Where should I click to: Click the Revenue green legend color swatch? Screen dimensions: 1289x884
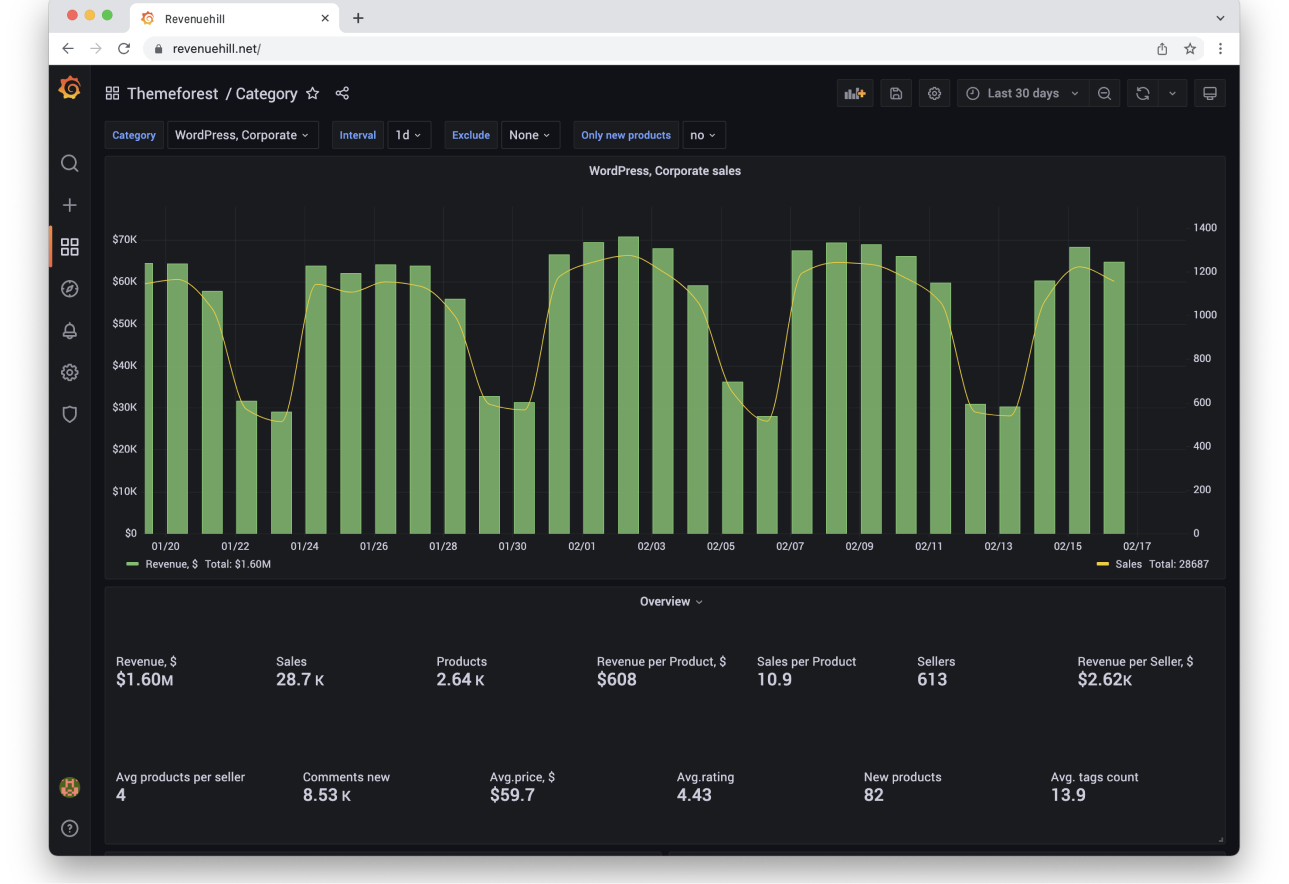point(132,564)
